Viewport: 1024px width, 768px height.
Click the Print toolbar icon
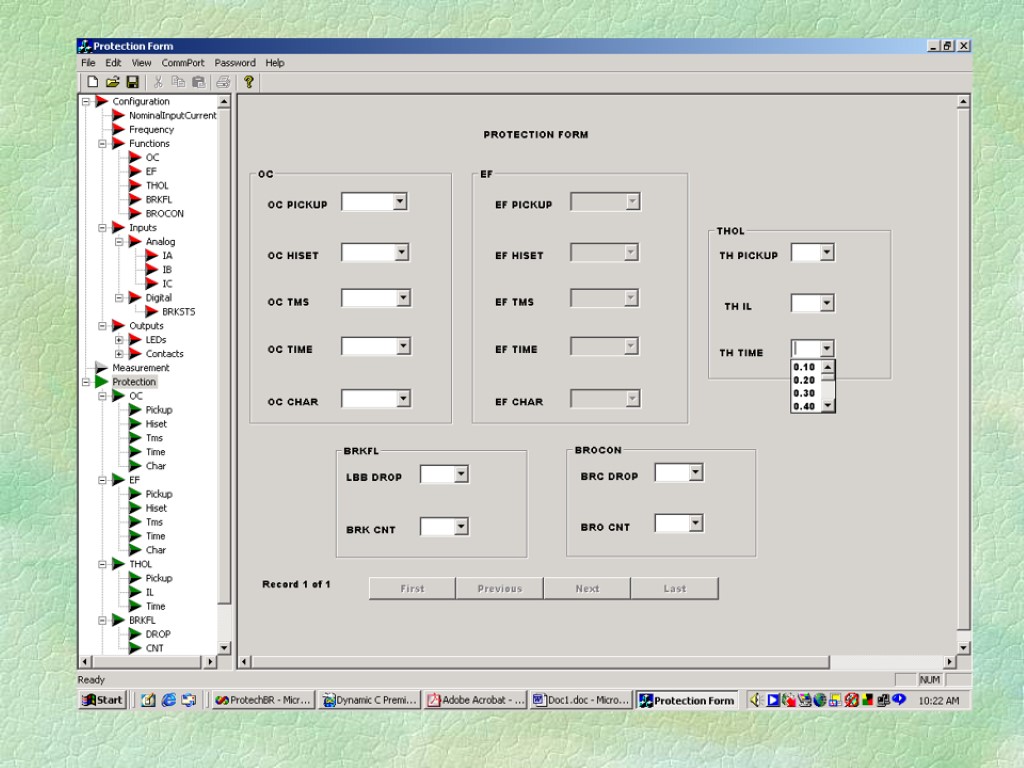[x=223, y=82]
